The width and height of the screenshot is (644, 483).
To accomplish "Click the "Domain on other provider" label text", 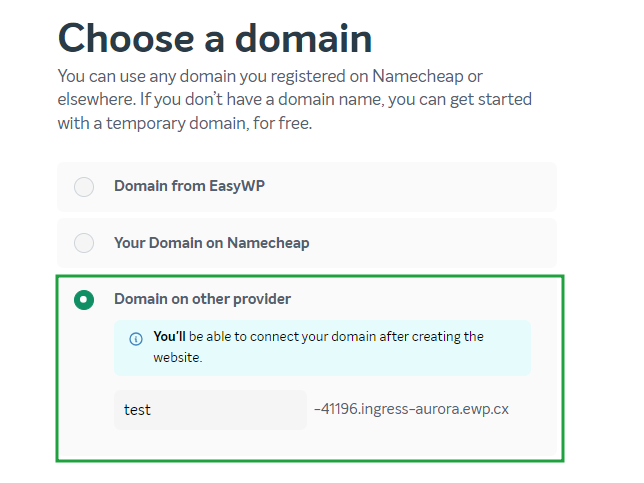I will pos(202,299).
